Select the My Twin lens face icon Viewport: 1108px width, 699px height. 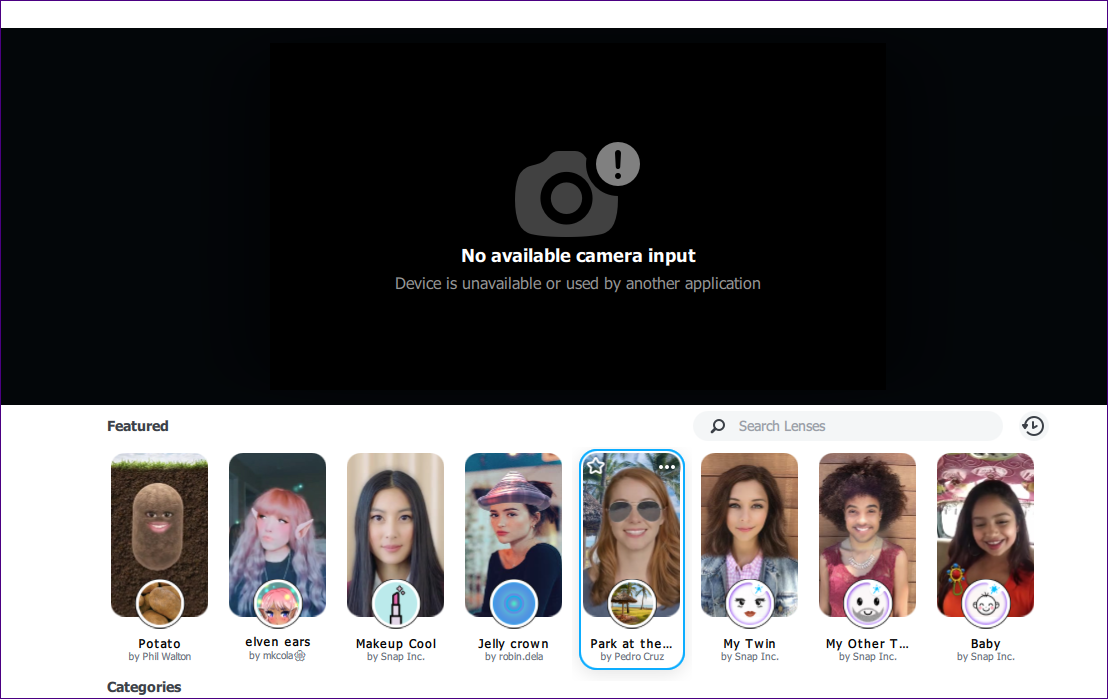[749, 603]
